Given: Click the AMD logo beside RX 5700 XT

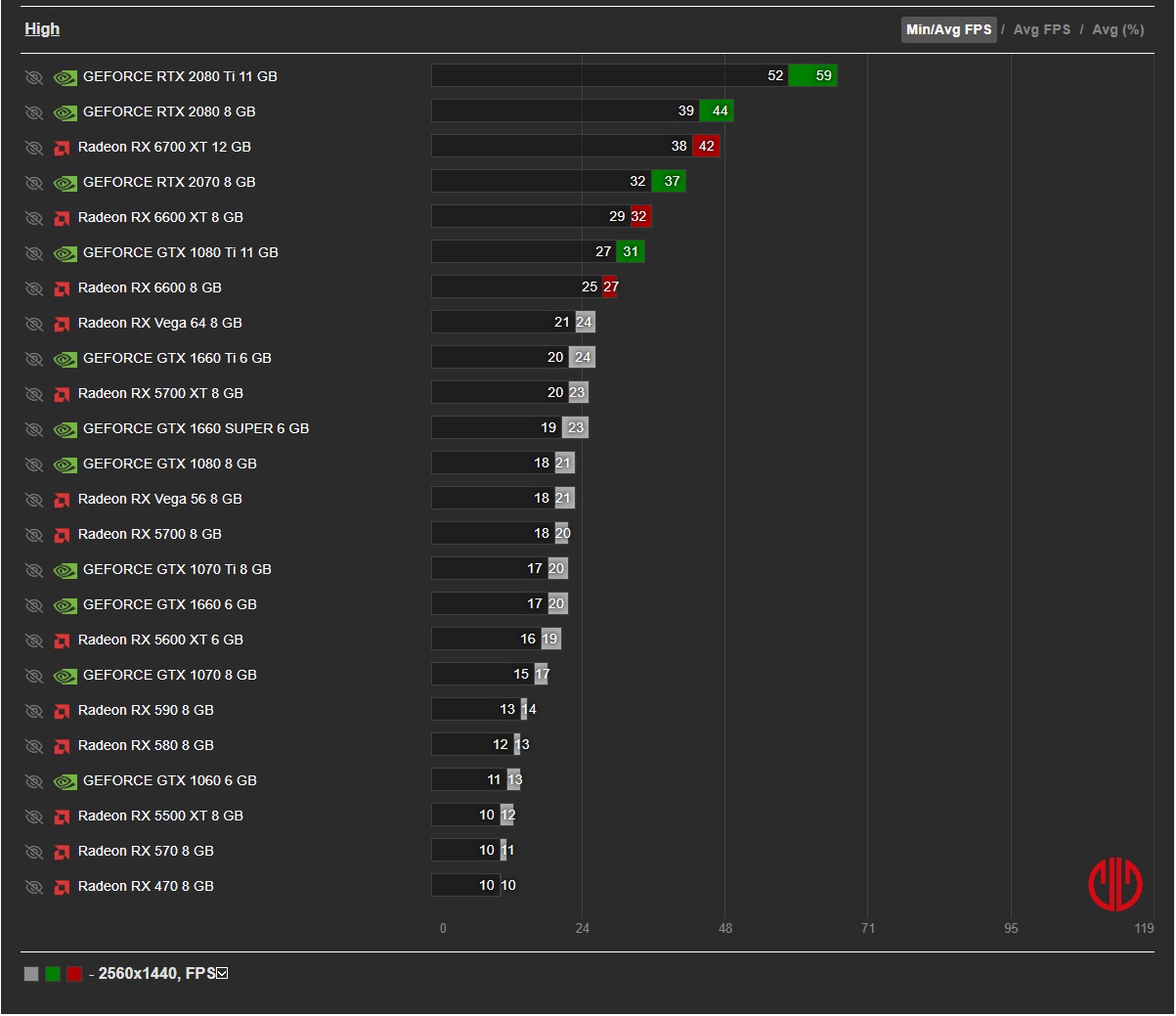Looking at the screenshot, I should 62,394.
